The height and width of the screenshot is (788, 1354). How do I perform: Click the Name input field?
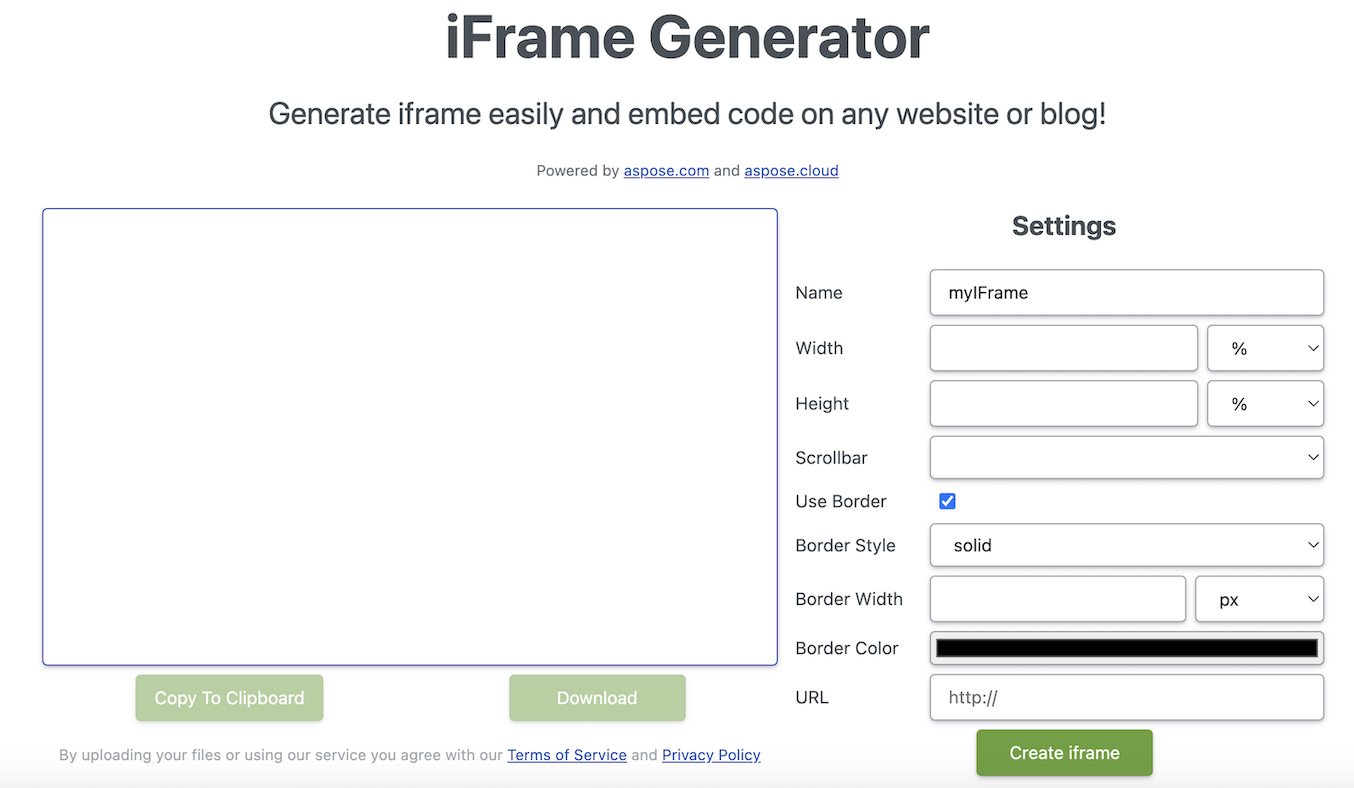click(1126, 293)
